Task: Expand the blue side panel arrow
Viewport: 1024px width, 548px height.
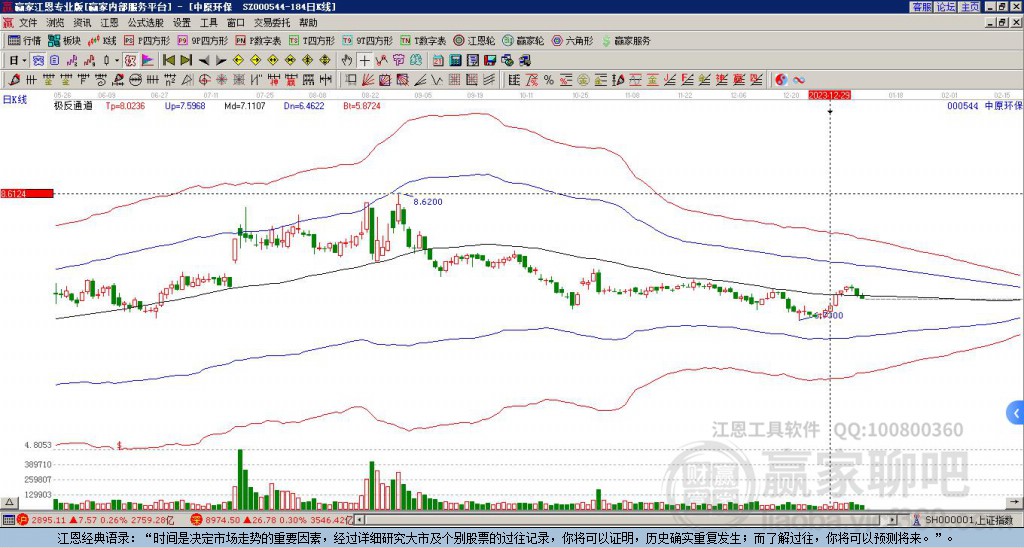Action: coord(1016,413)
